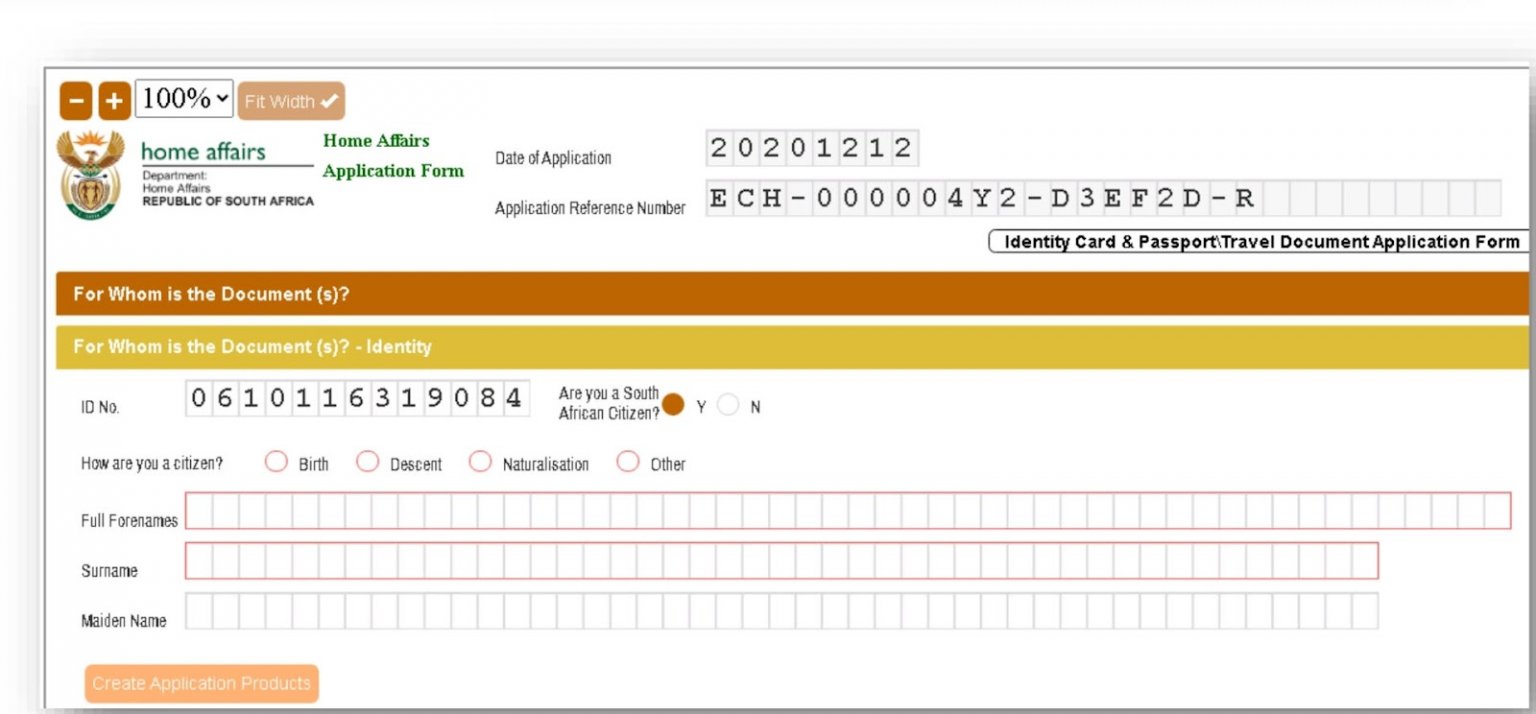The height and width of the screenshot is (714, 1536).
Task: Click the Surname input field
Action: coord(782,560)
